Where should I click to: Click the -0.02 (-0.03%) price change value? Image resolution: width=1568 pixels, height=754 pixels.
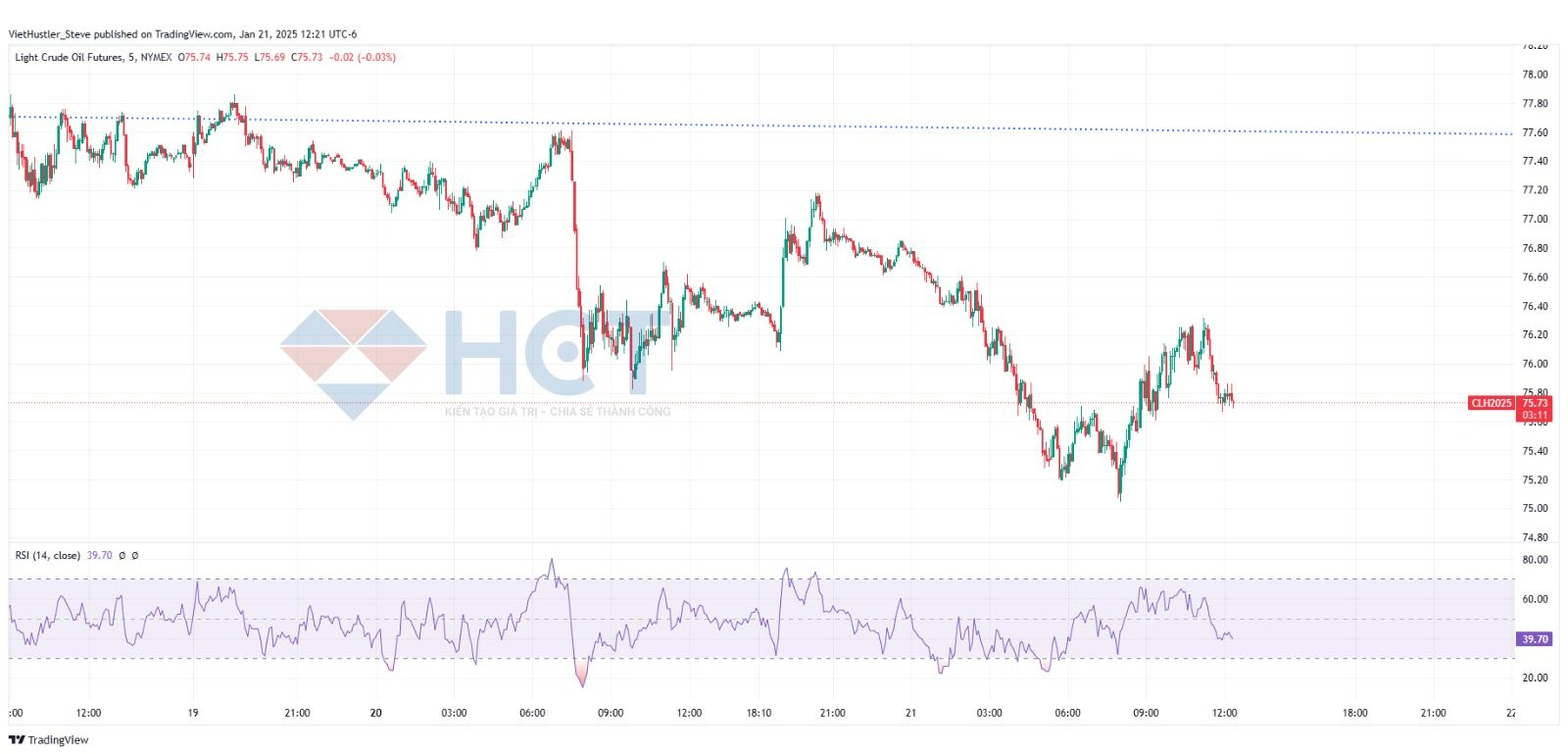[x=363, y=58]
